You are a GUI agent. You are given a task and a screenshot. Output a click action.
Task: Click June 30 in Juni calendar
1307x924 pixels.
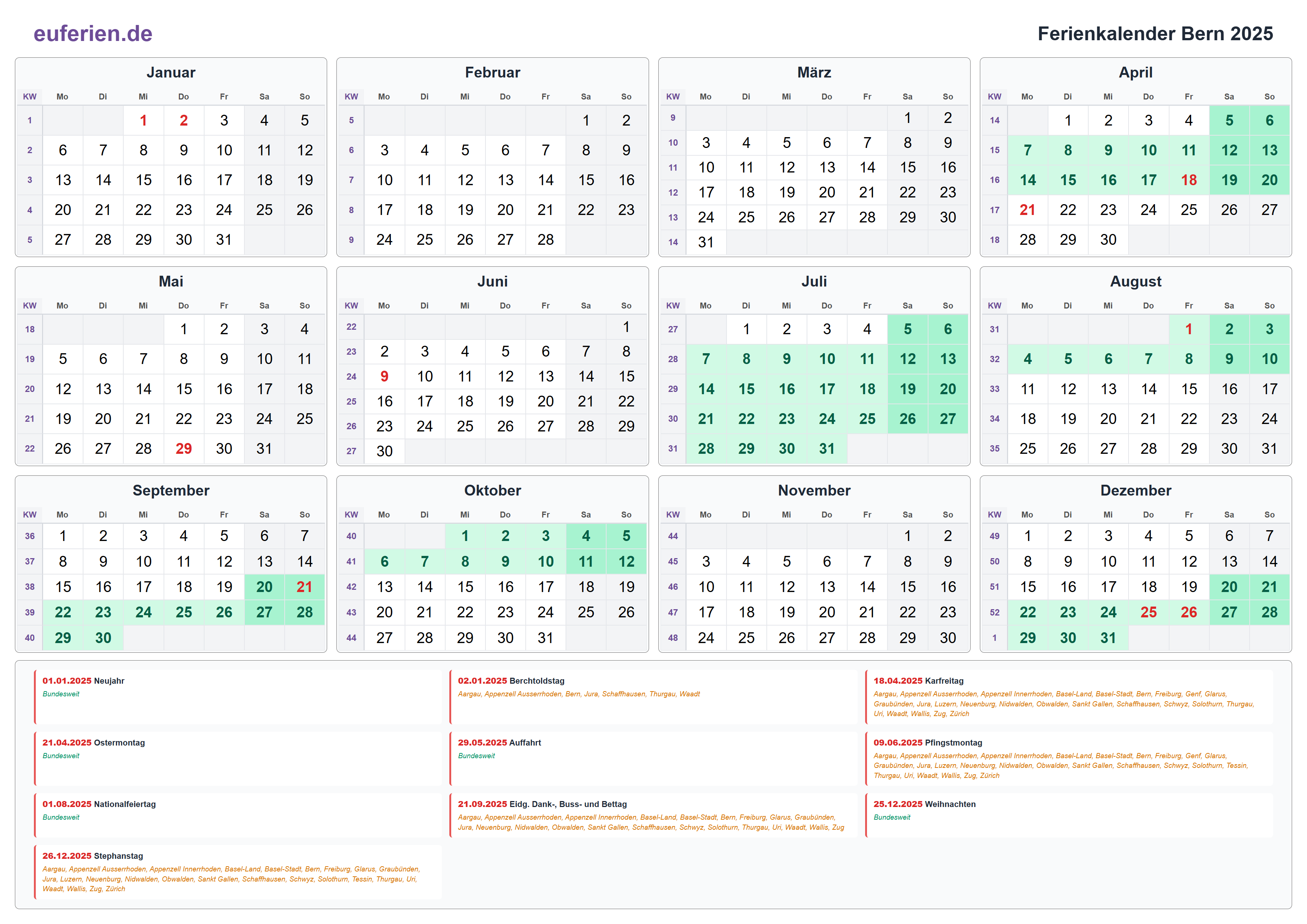click(x=384, y=451)
